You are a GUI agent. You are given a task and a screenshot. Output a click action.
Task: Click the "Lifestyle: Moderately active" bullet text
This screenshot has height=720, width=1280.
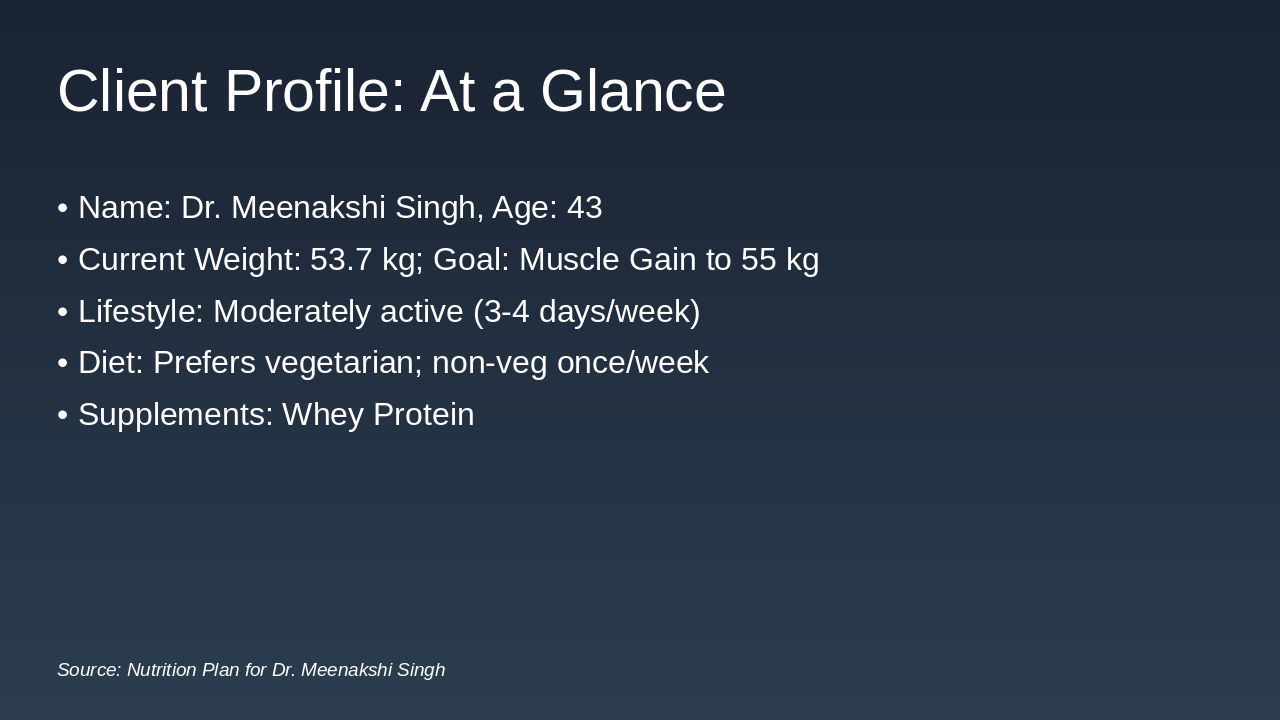click(x=270, y=312)
